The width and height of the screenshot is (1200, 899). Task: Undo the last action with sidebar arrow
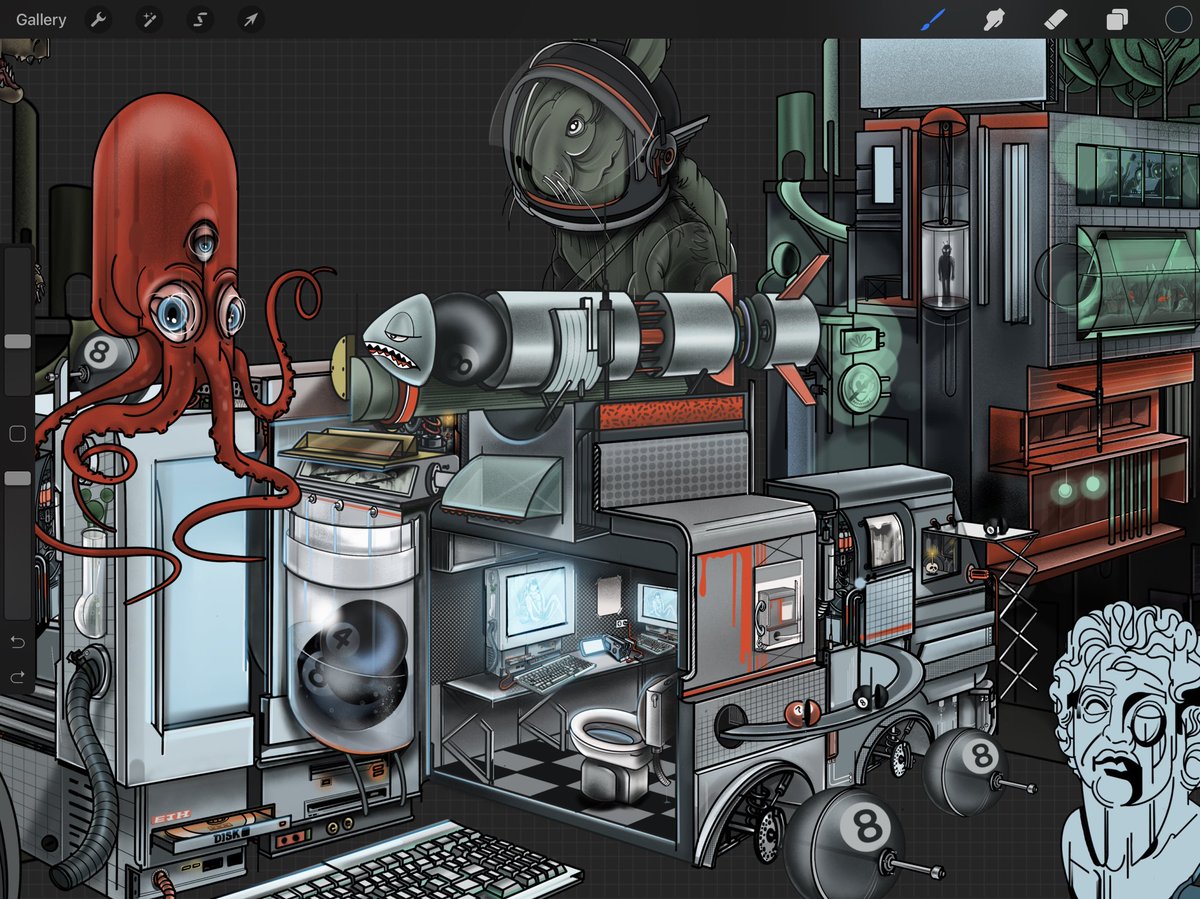coord(17,642)
